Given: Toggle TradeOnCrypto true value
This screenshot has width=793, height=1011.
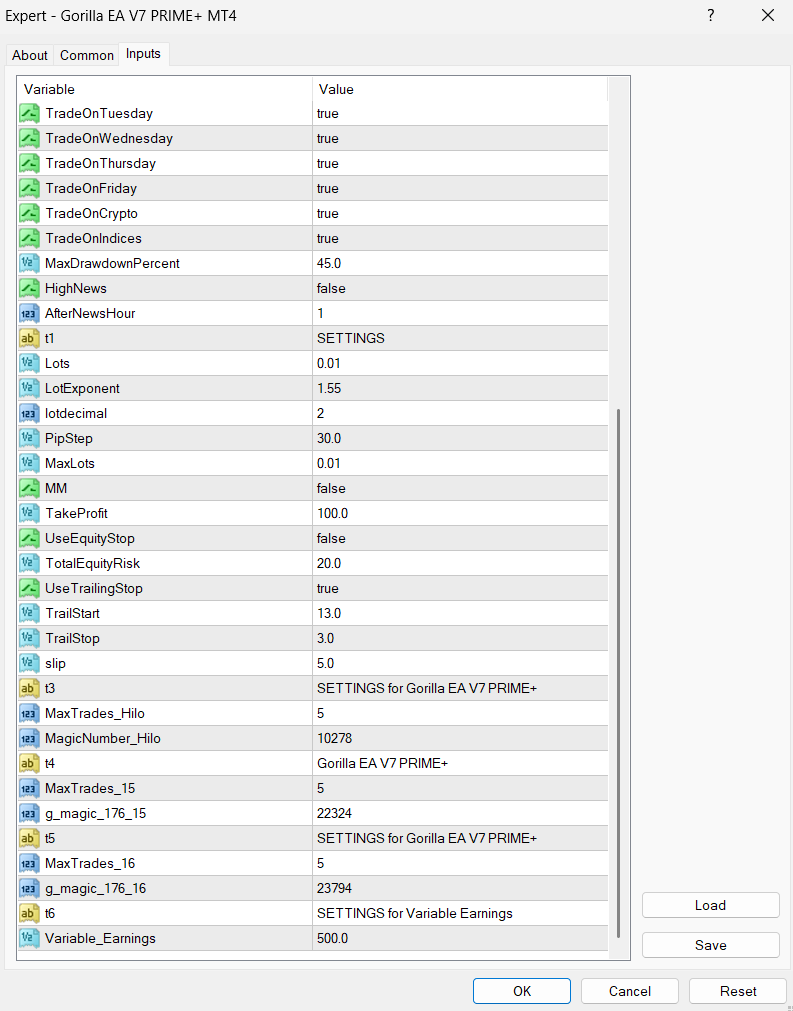Looking at the screenshot, I should pos(460,214).
